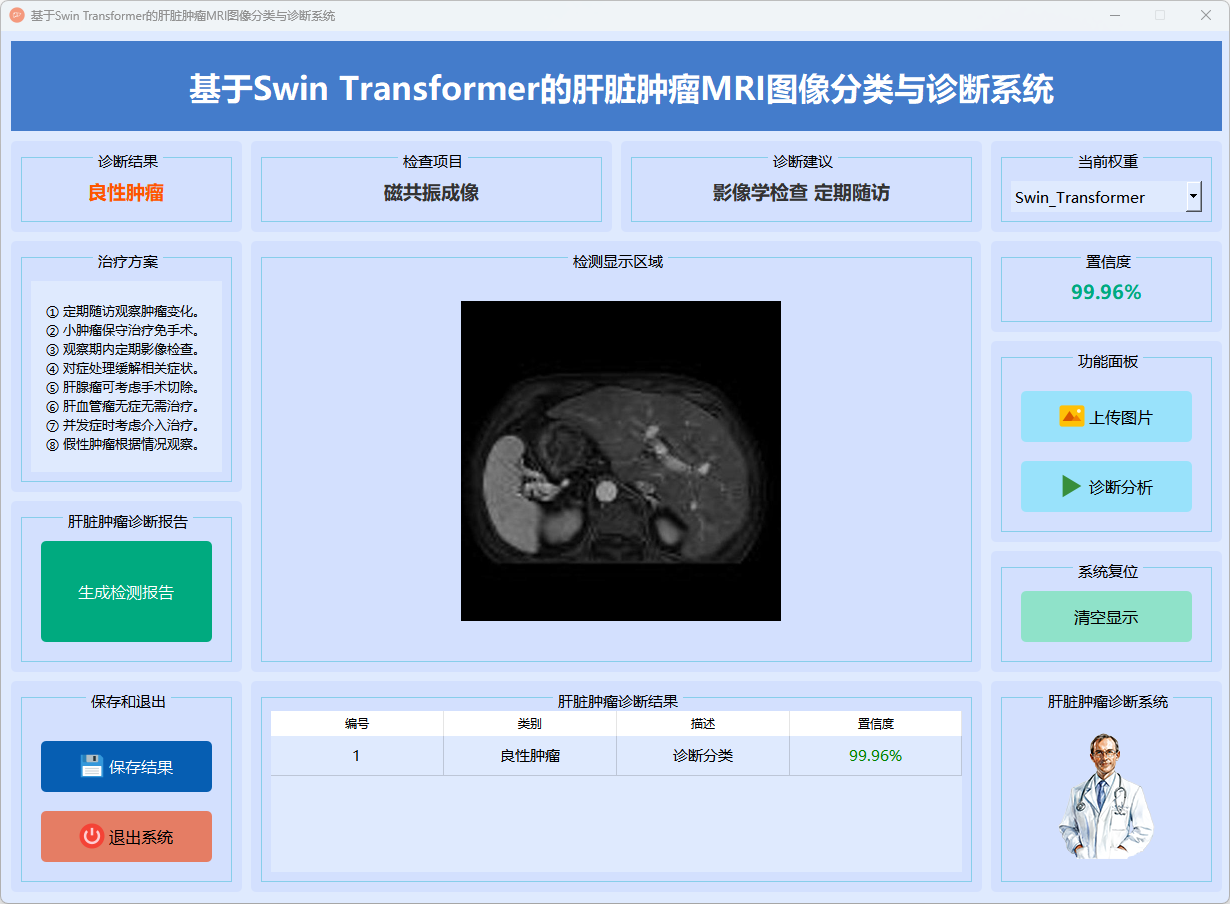Screen dimensions: 1230x904
Task: Click the green play icon for 诊断分析
Action: coord(1071,487)
